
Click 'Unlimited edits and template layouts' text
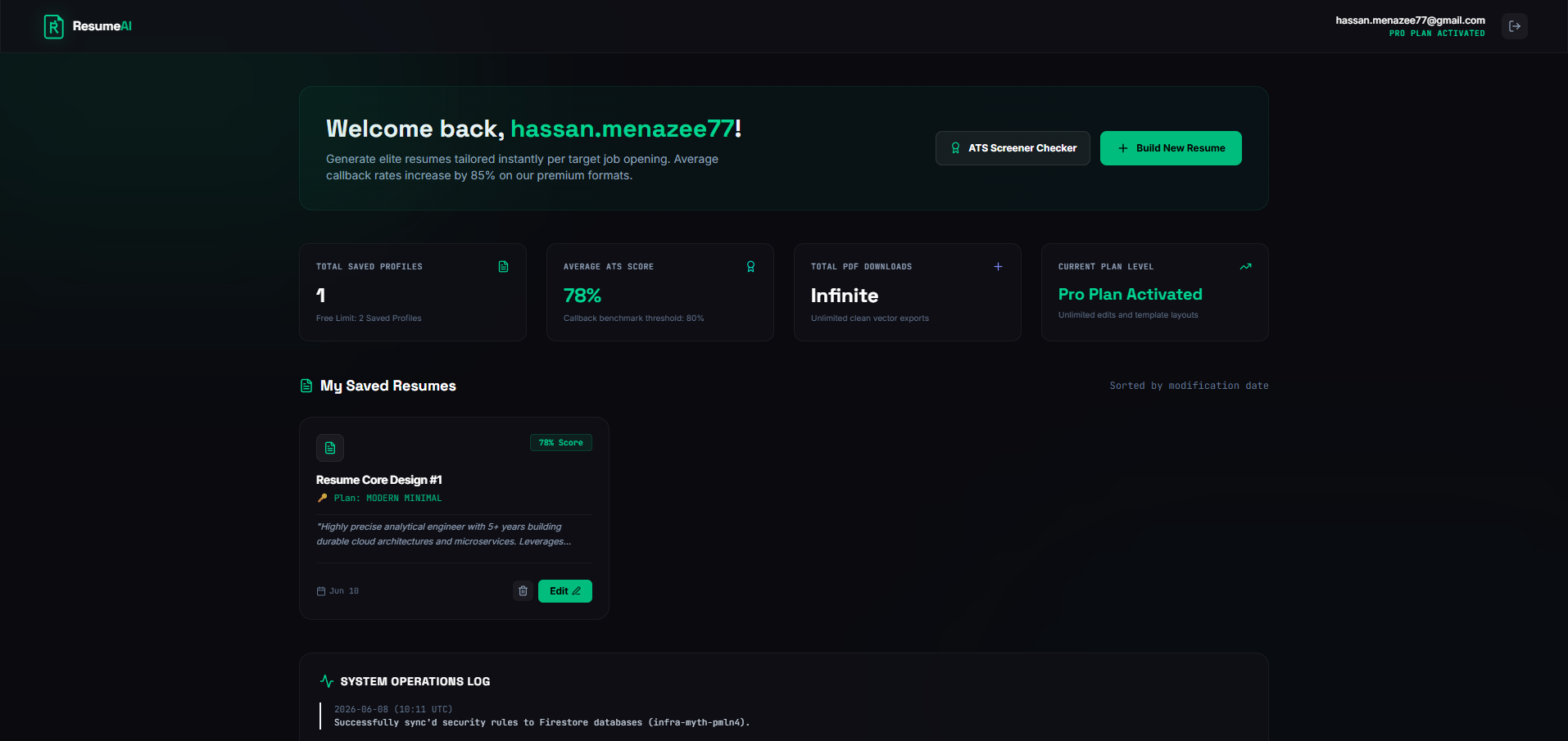coord(1128,315)
